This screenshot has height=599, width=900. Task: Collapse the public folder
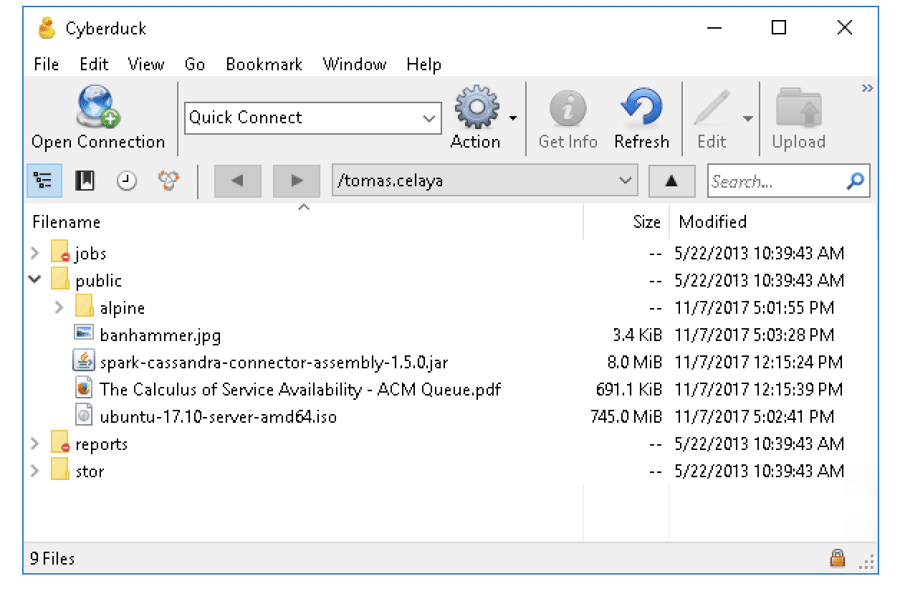coord(35,279)
